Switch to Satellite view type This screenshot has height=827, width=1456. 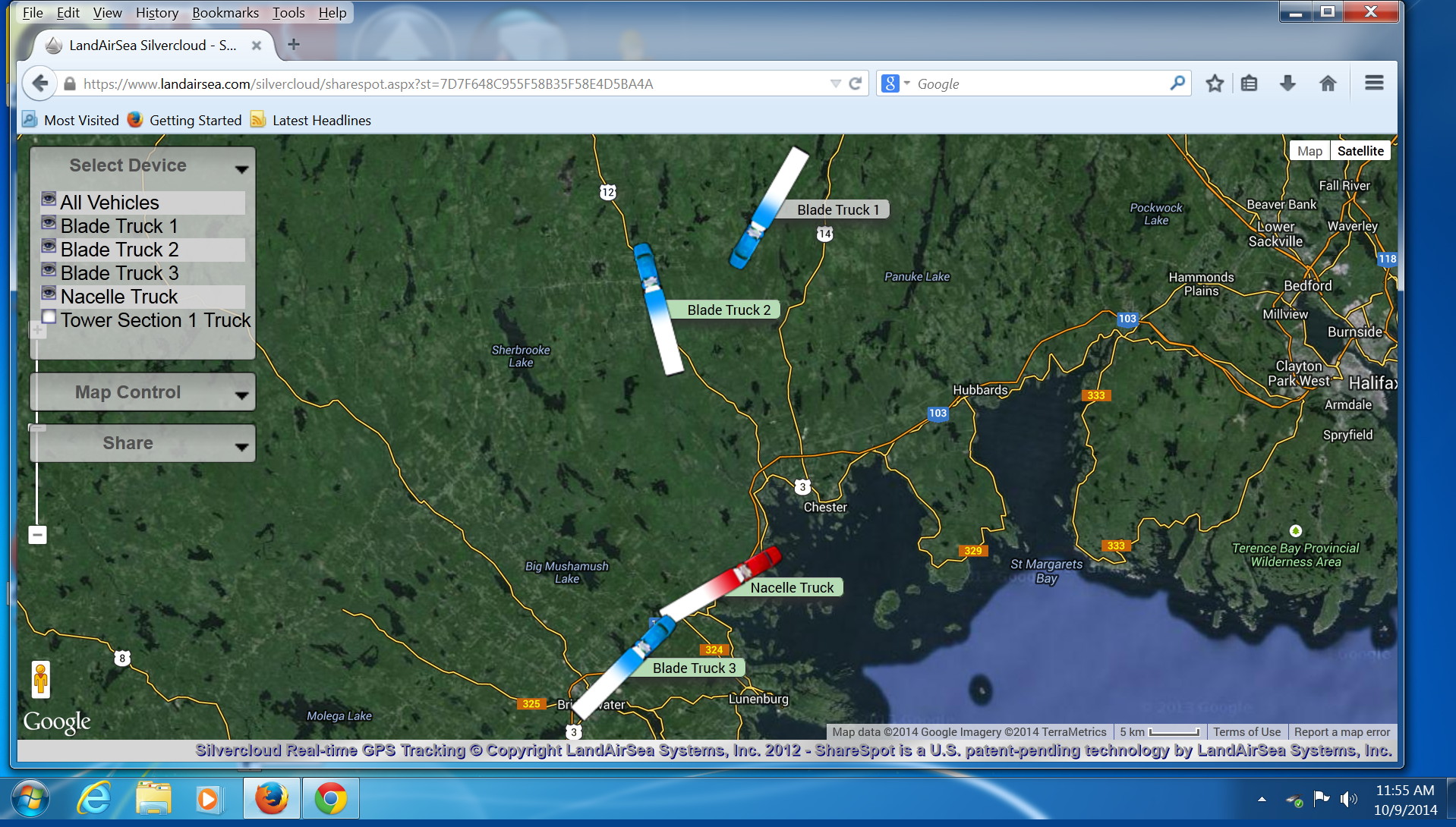point(1360,151)
